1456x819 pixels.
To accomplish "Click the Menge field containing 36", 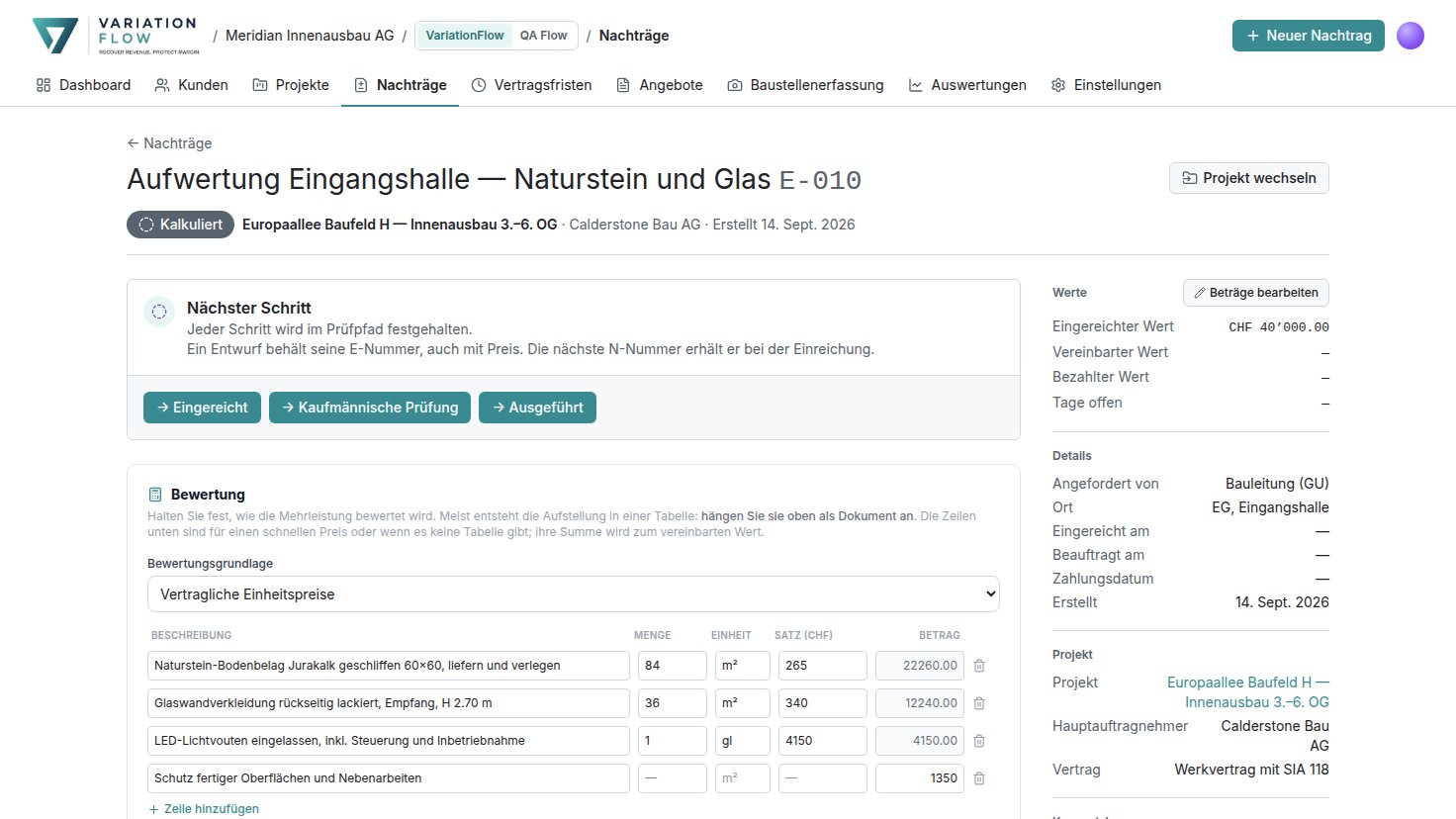I will [x=673, y=703].
